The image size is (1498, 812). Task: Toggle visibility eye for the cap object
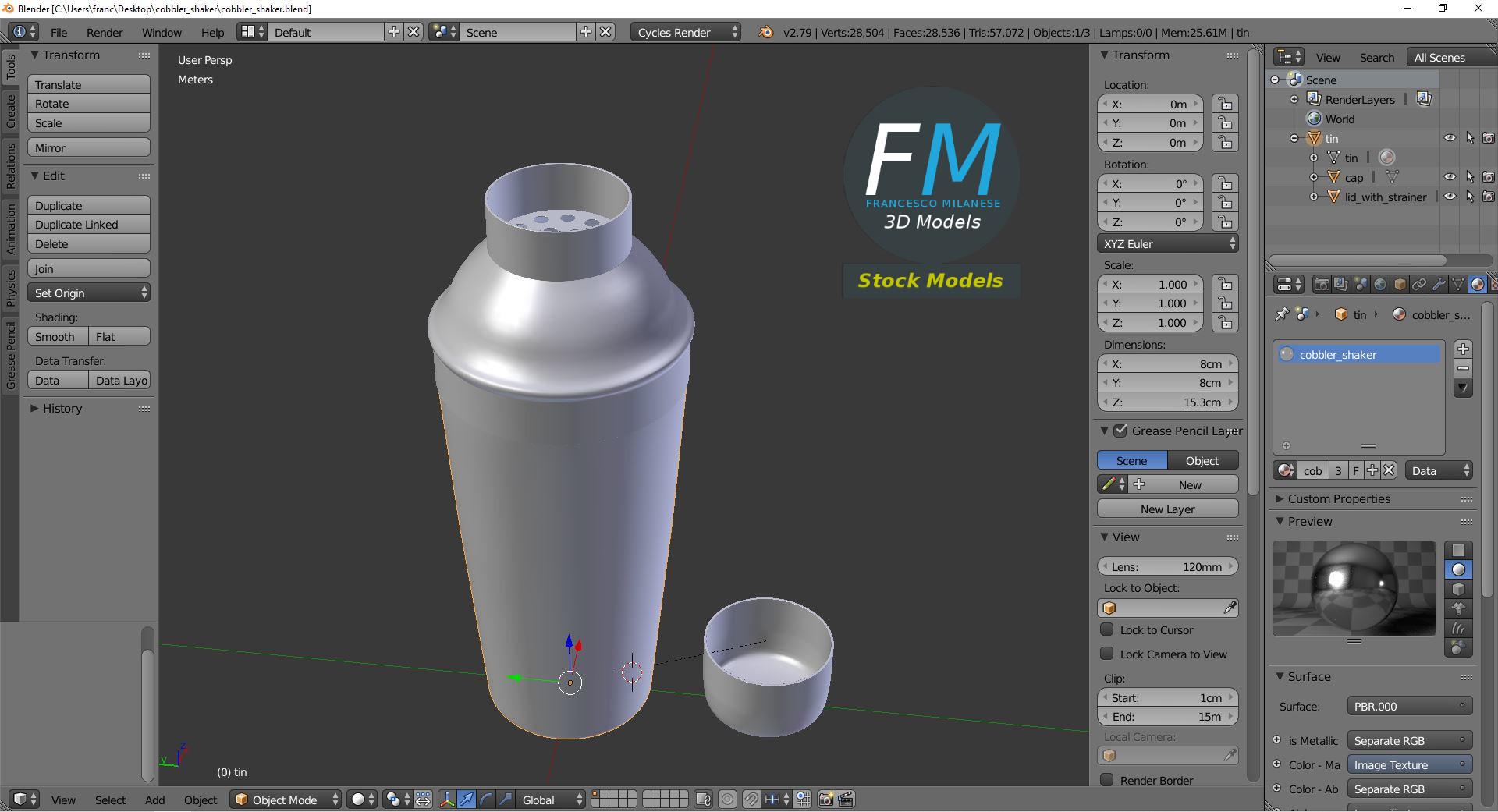click(x=1450, y=177)
